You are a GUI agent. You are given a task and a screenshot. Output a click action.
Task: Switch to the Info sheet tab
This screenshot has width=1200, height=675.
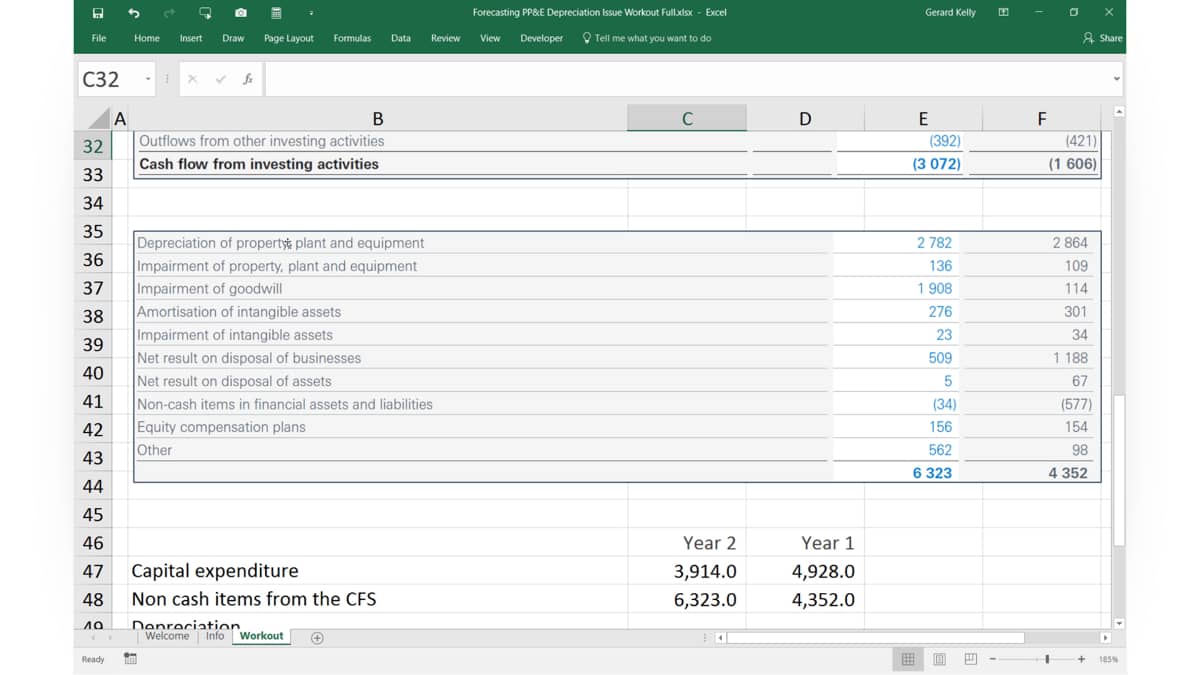(x=215, y=636)
